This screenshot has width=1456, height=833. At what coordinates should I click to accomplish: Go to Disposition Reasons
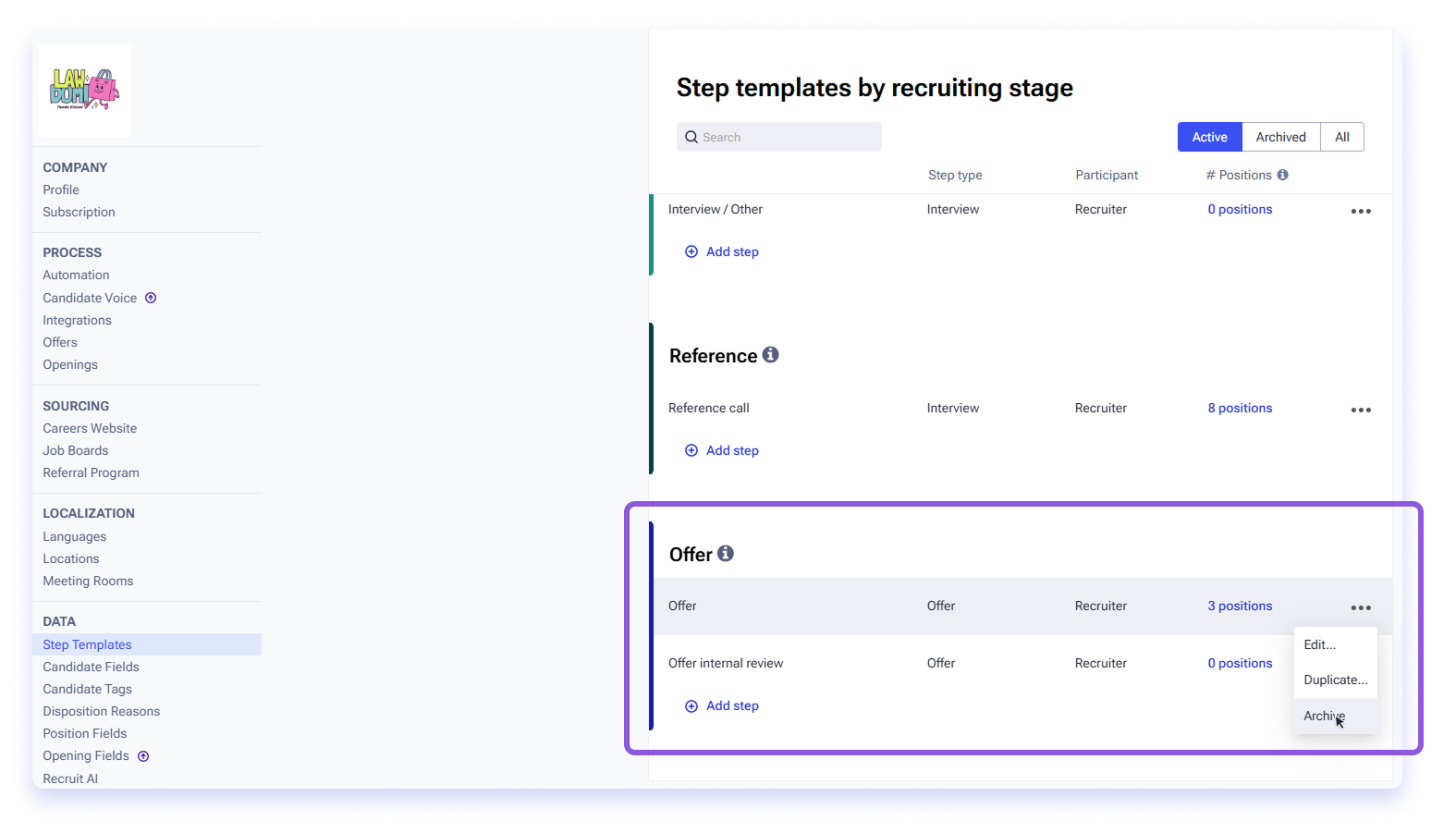pyautogui.click(x=101, y=711)
